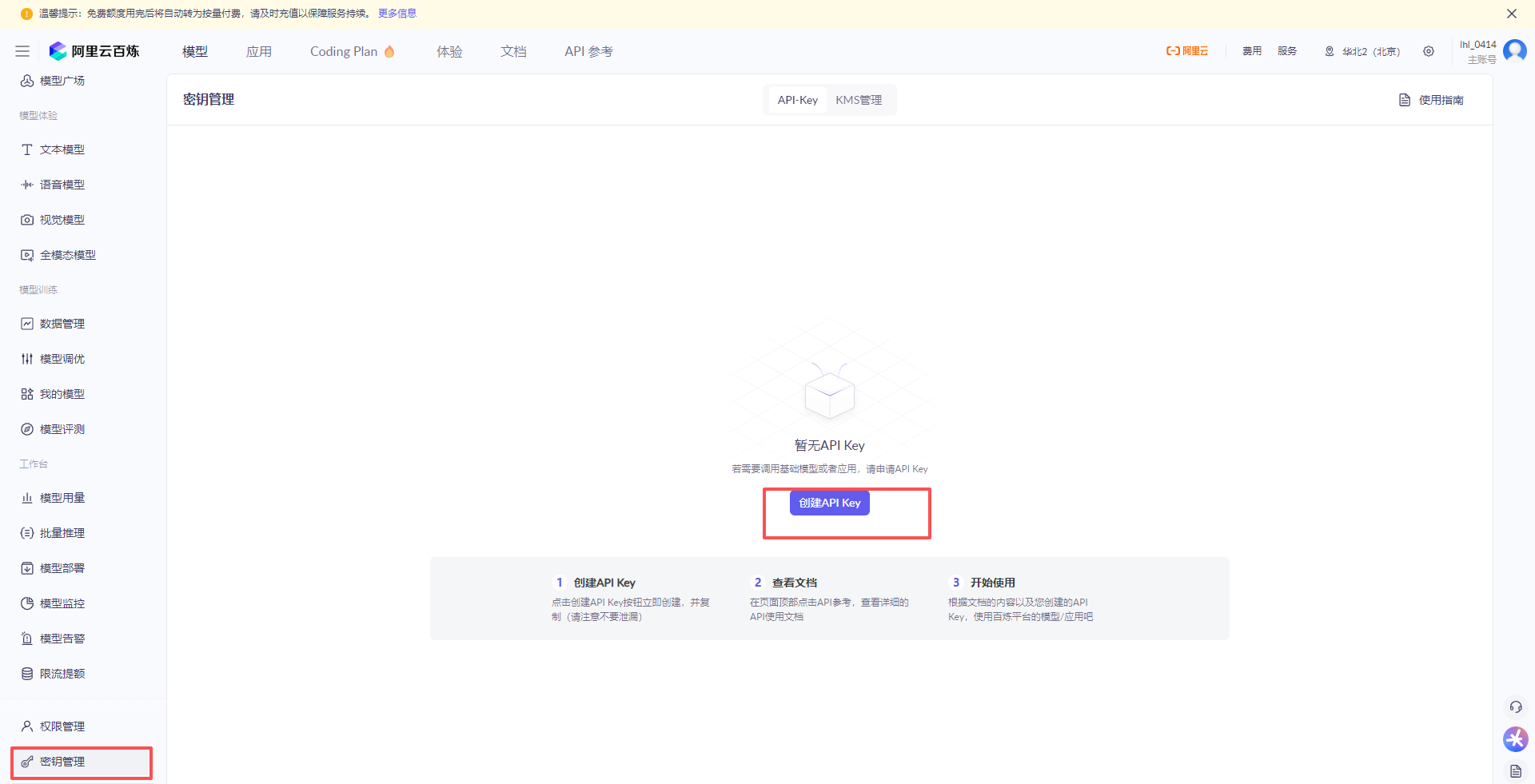The height and width of the screenshot is (784, 1535).
Task: Select the API-Key segment tab
Action: 797,100
